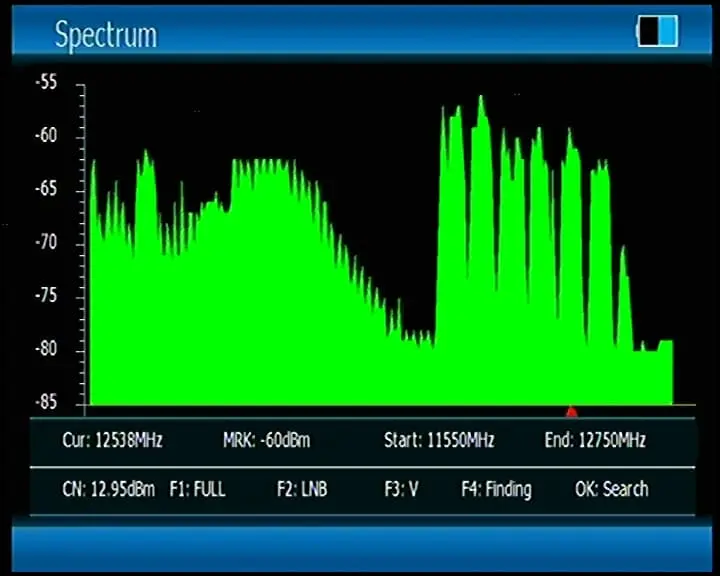Click the -80 label on vertical axis
Viewport: 720px width, 576px height.
pos(46,350)
